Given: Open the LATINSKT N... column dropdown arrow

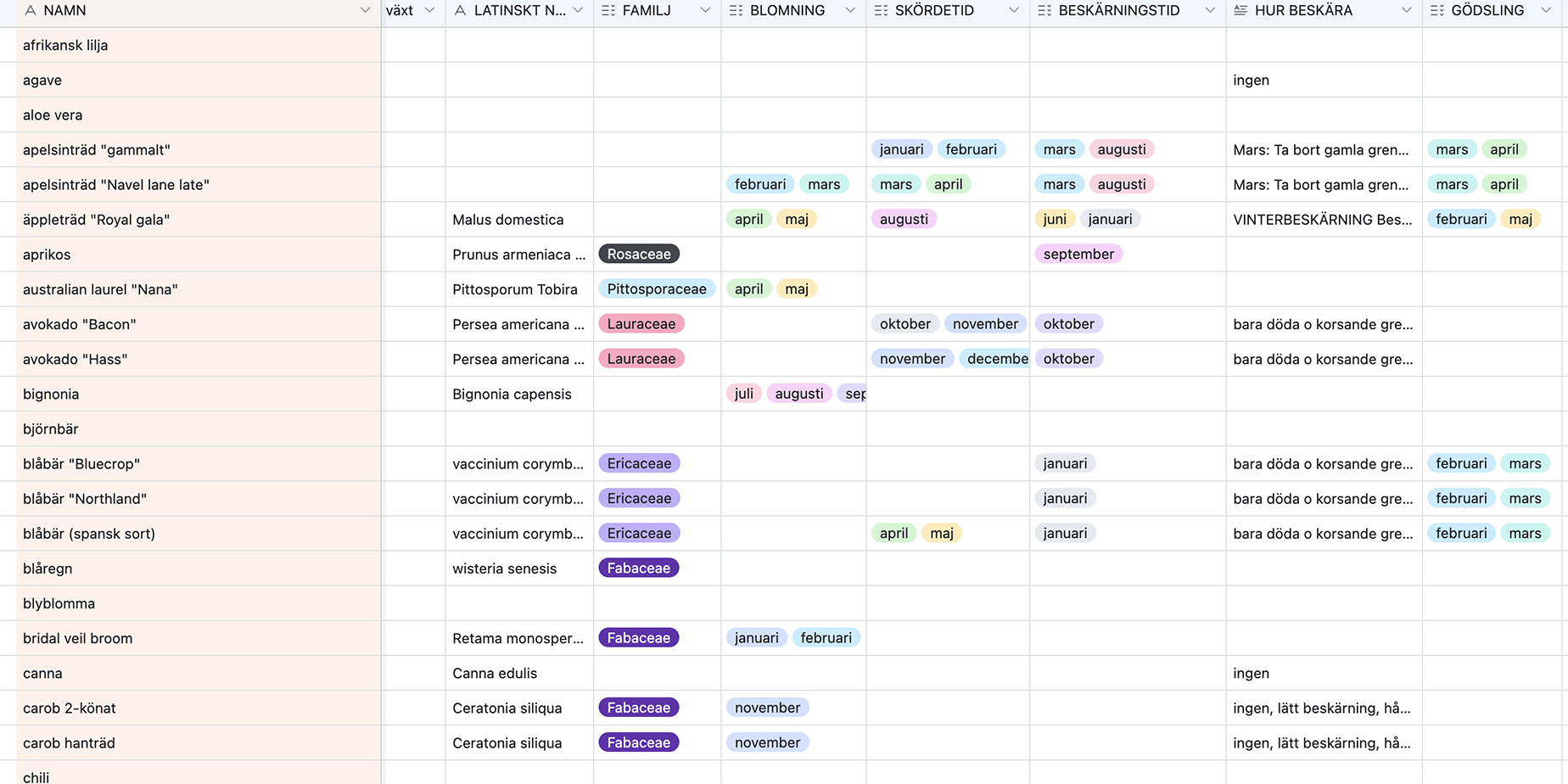Looking at the screenshot, I should click(578, 10).
